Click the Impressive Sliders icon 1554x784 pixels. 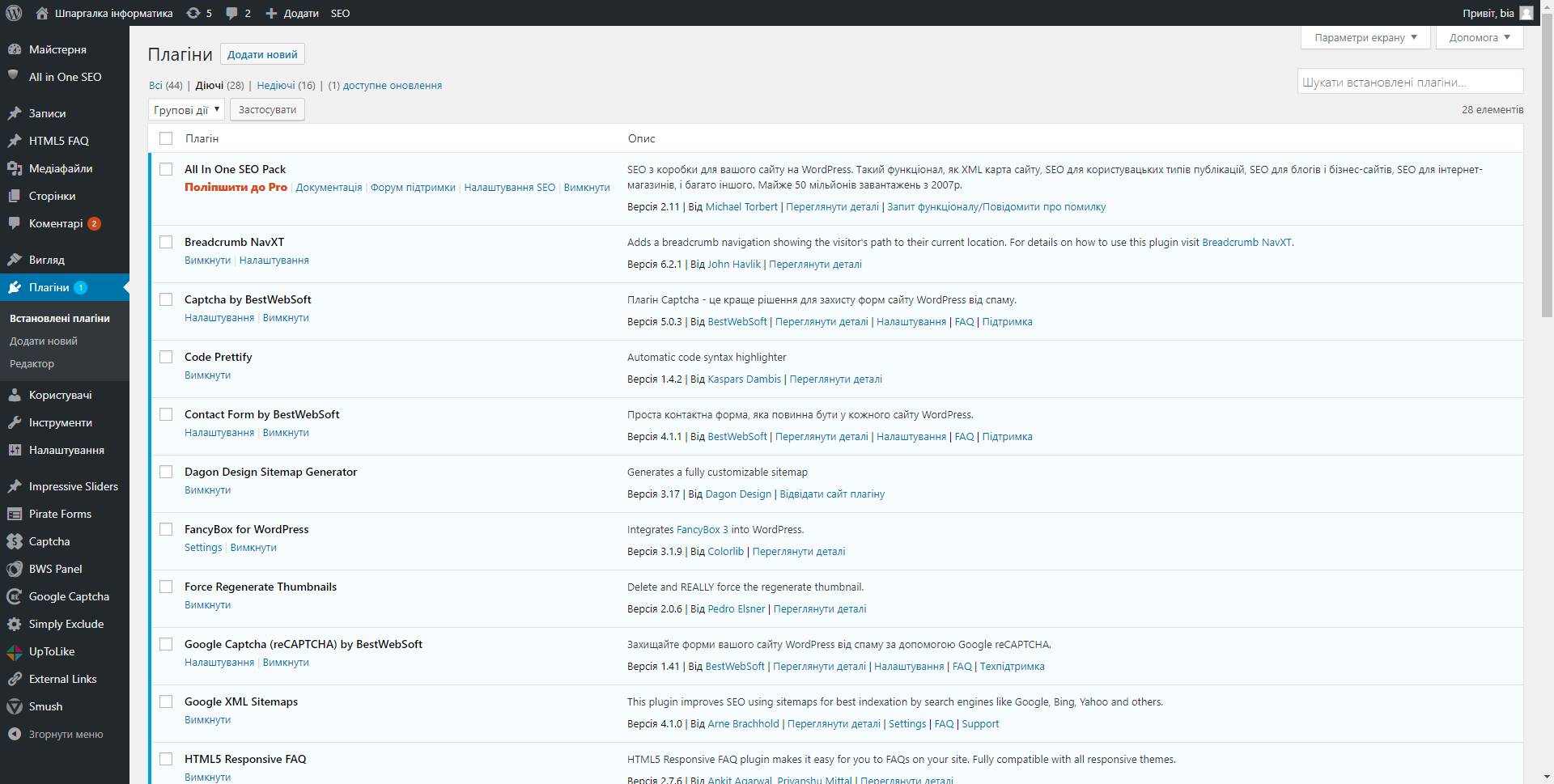14,486
